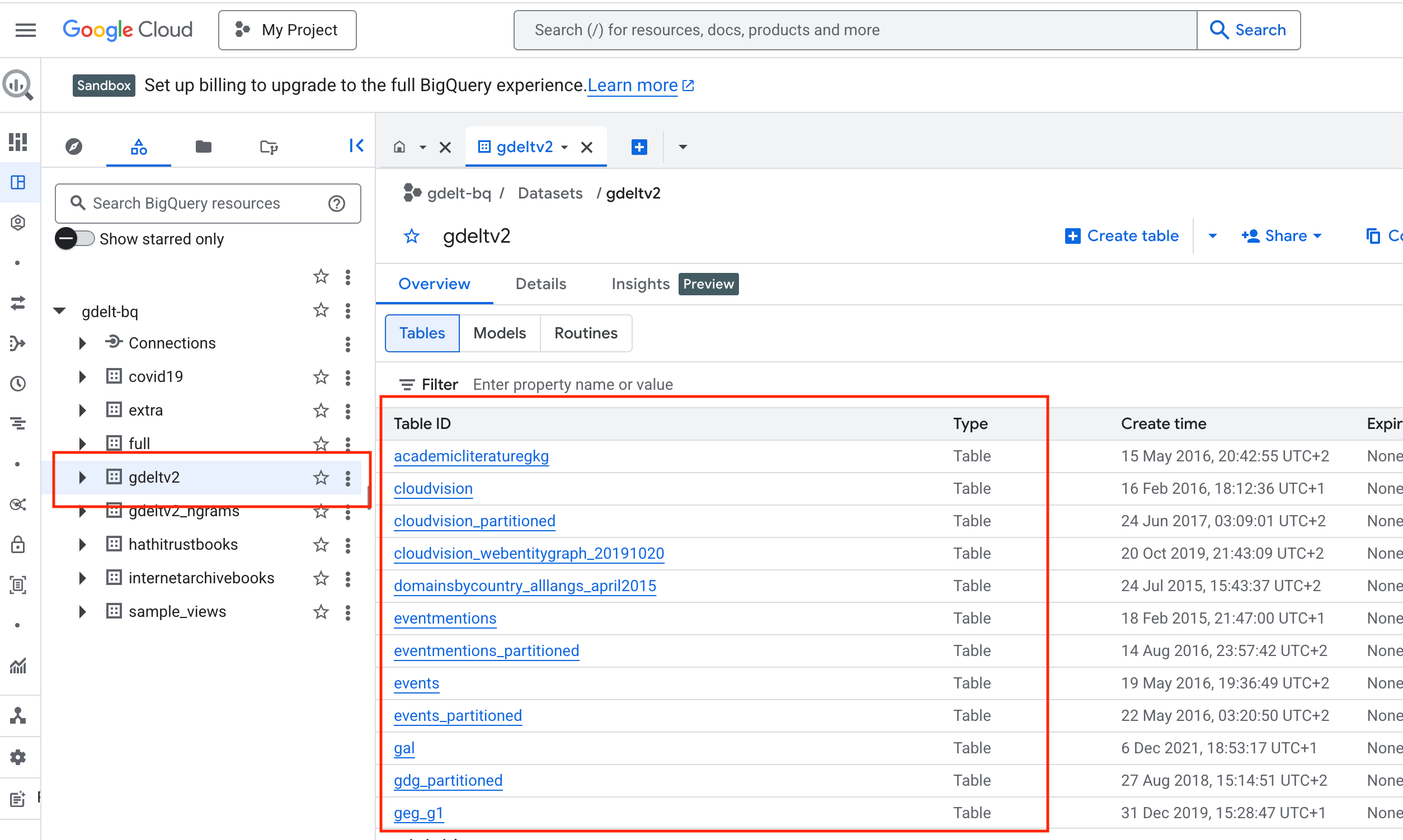Image resolution: width=1403 pixels, height=840 pixels.
Task: Switch to the Insights tab
Action: click(x=641, y=284)
